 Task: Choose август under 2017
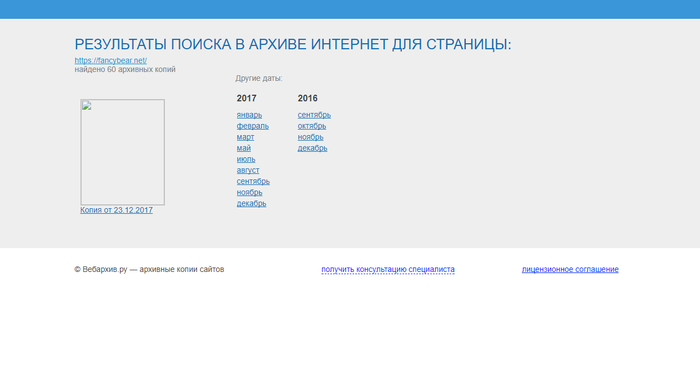tap(248, 170)
